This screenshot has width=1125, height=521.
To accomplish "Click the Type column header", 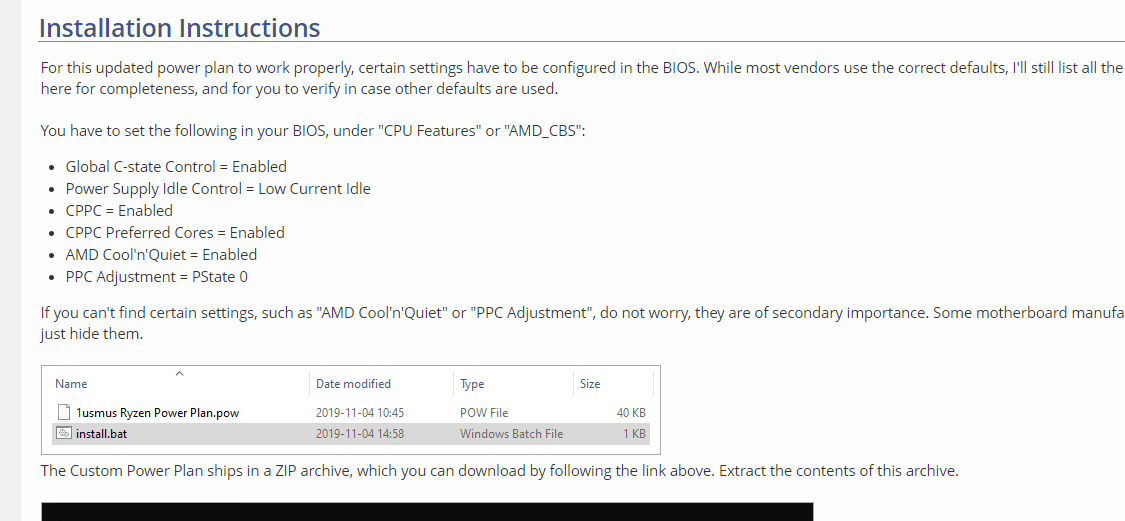I will (x=472, y=384).
